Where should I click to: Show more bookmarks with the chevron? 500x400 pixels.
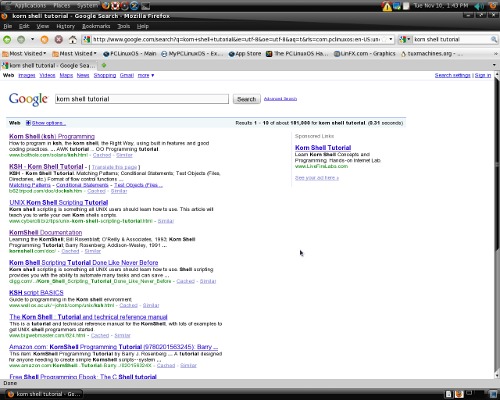point(496,53)
